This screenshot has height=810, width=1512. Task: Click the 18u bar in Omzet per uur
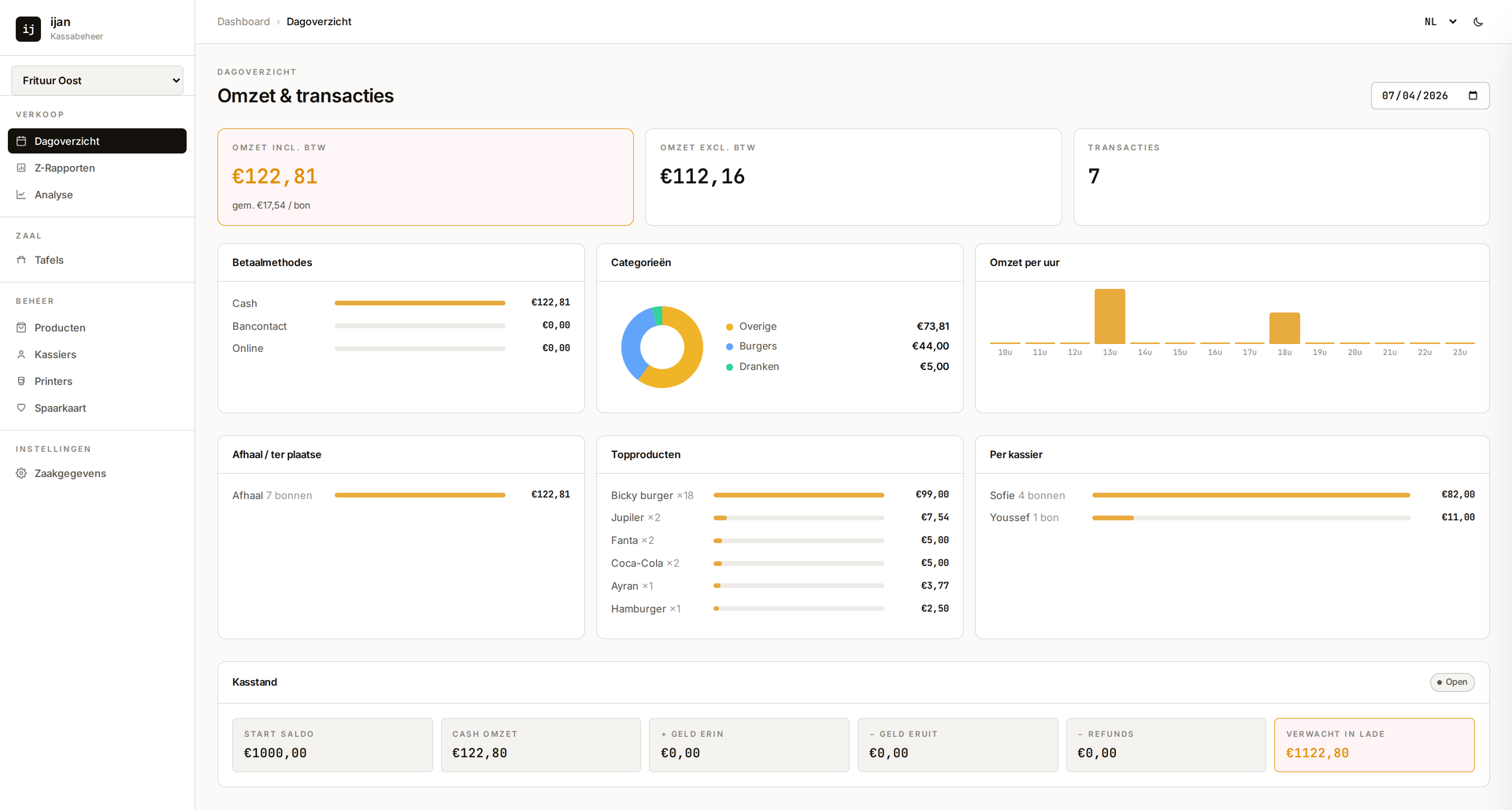pos(1284,328)
